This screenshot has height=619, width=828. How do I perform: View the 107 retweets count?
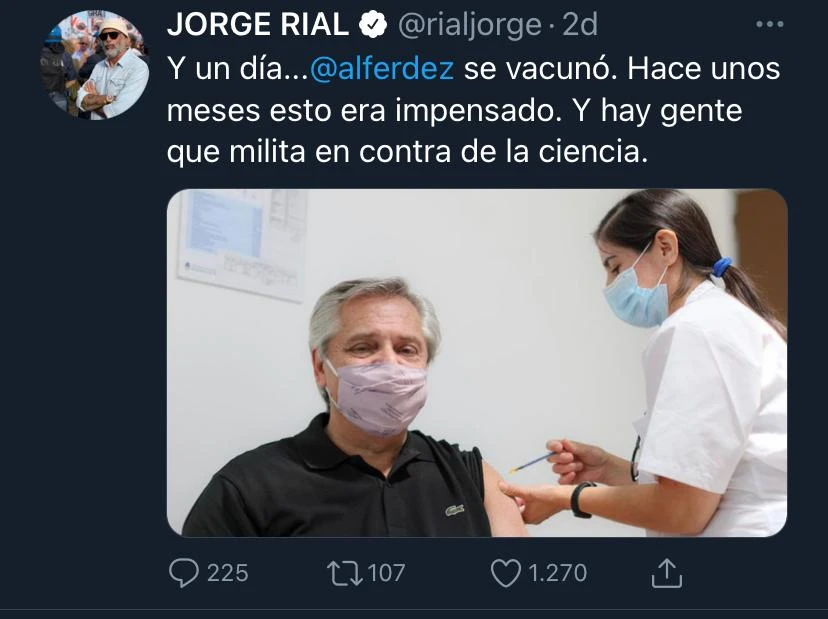(386, 574)
